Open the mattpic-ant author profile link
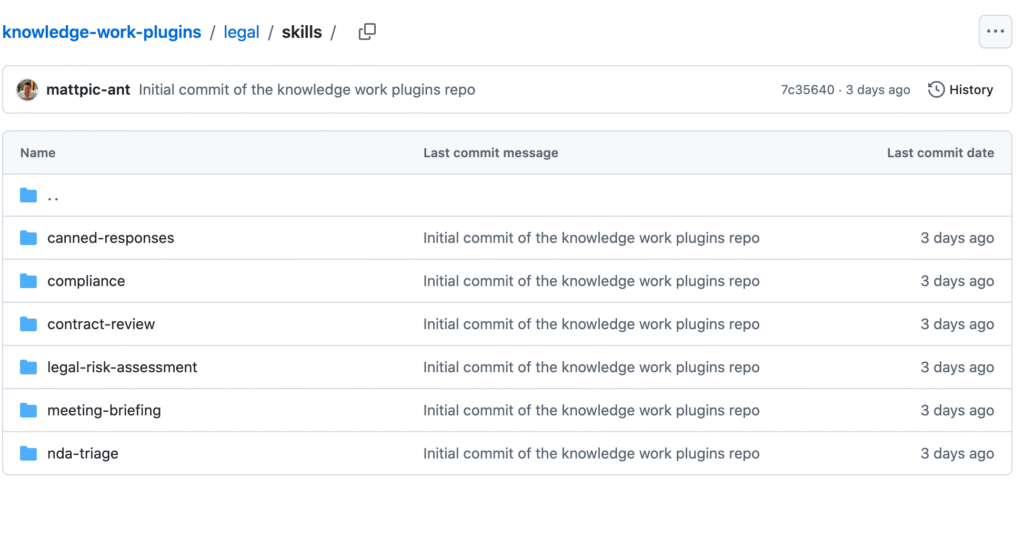The height and width of the screenshot is (550, 1024). [88, 90]
